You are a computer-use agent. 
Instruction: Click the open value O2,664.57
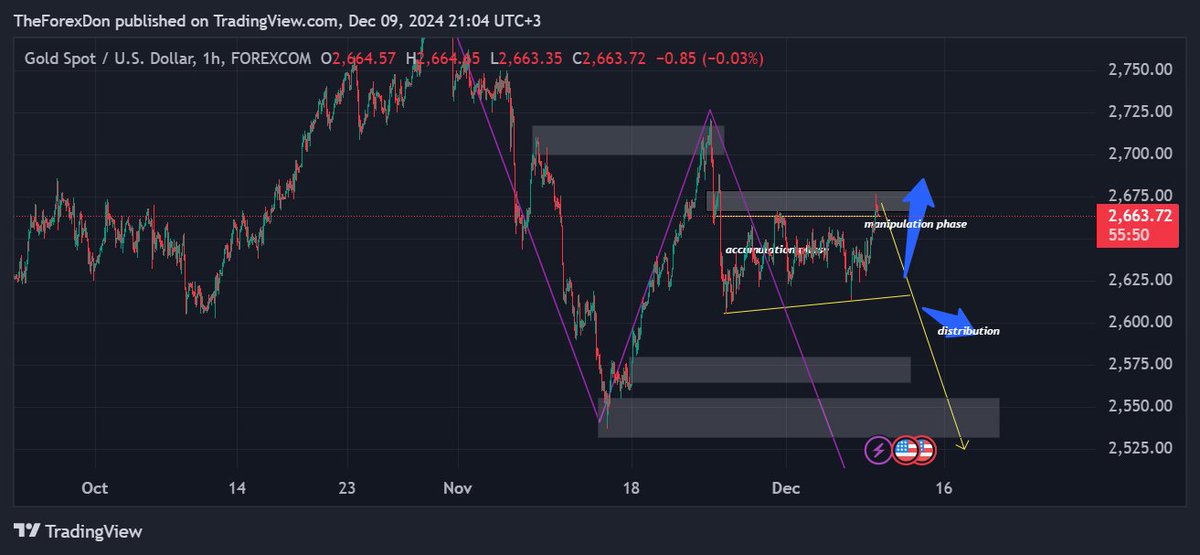(358, 59)
